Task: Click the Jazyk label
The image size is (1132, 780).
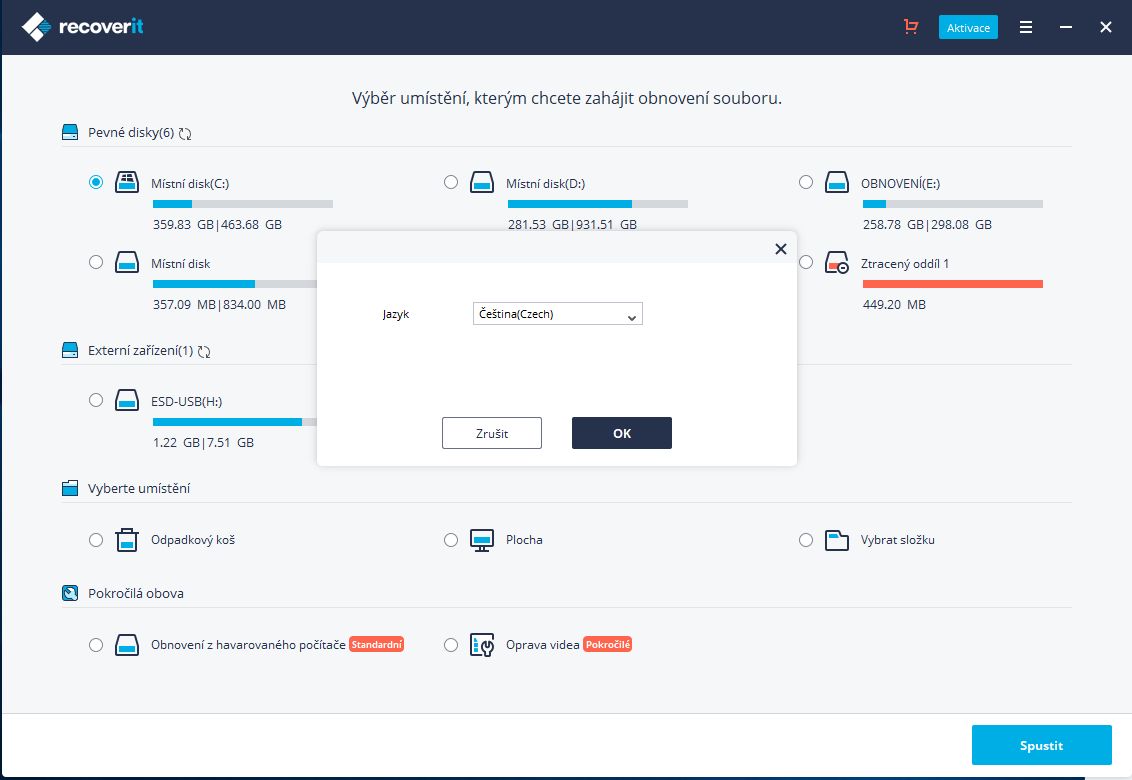Action: click(x=396, y=314)
